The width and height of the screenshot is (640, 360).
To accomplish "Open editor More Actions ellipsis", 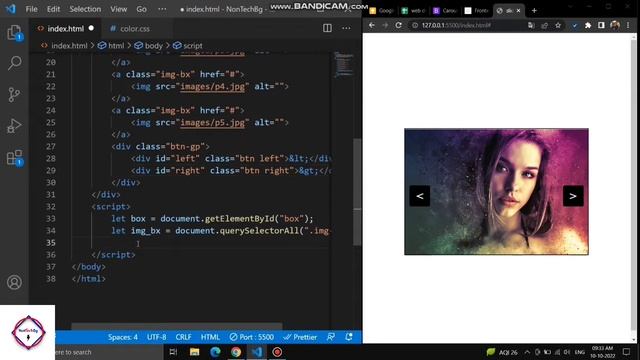I will pos(346,28).
